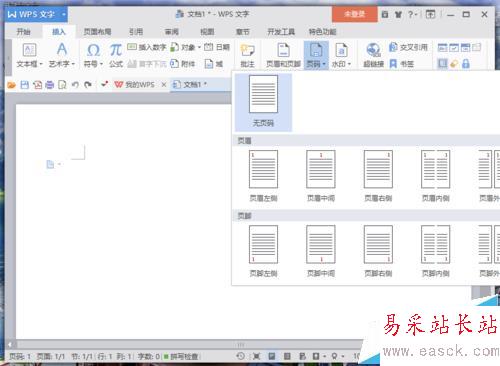The width and height of the screenshot is (500, 366).
Task: Click the 书签 bookmark button
Action: pos(401,64)
